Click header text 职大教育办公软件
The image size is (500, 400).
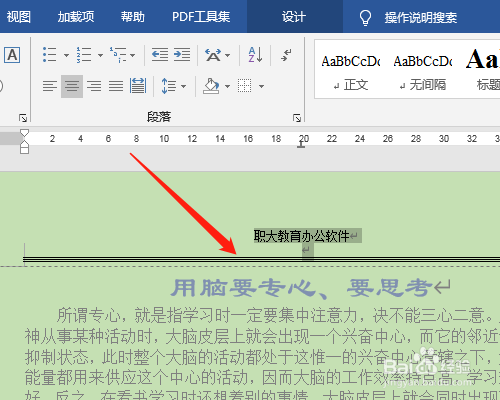301,236
